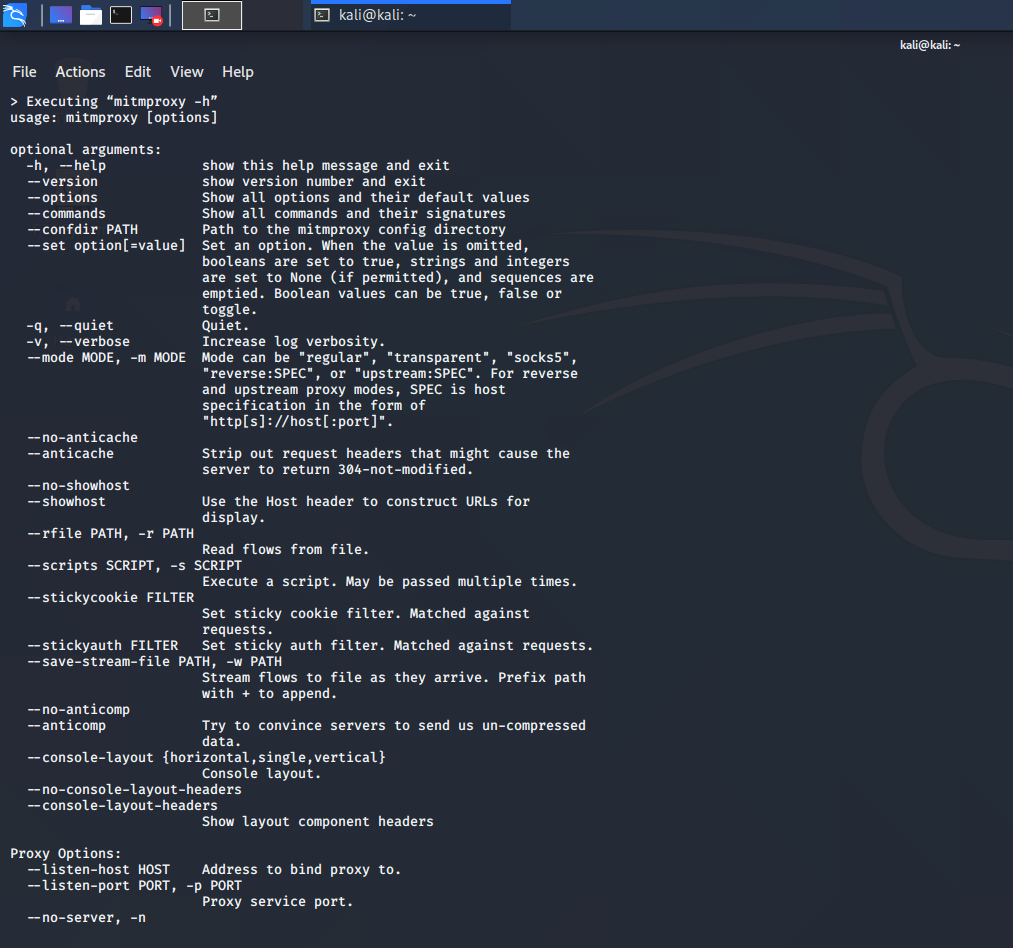Click 'server to return 304-not-modified.' text

[x=337, y=470]
